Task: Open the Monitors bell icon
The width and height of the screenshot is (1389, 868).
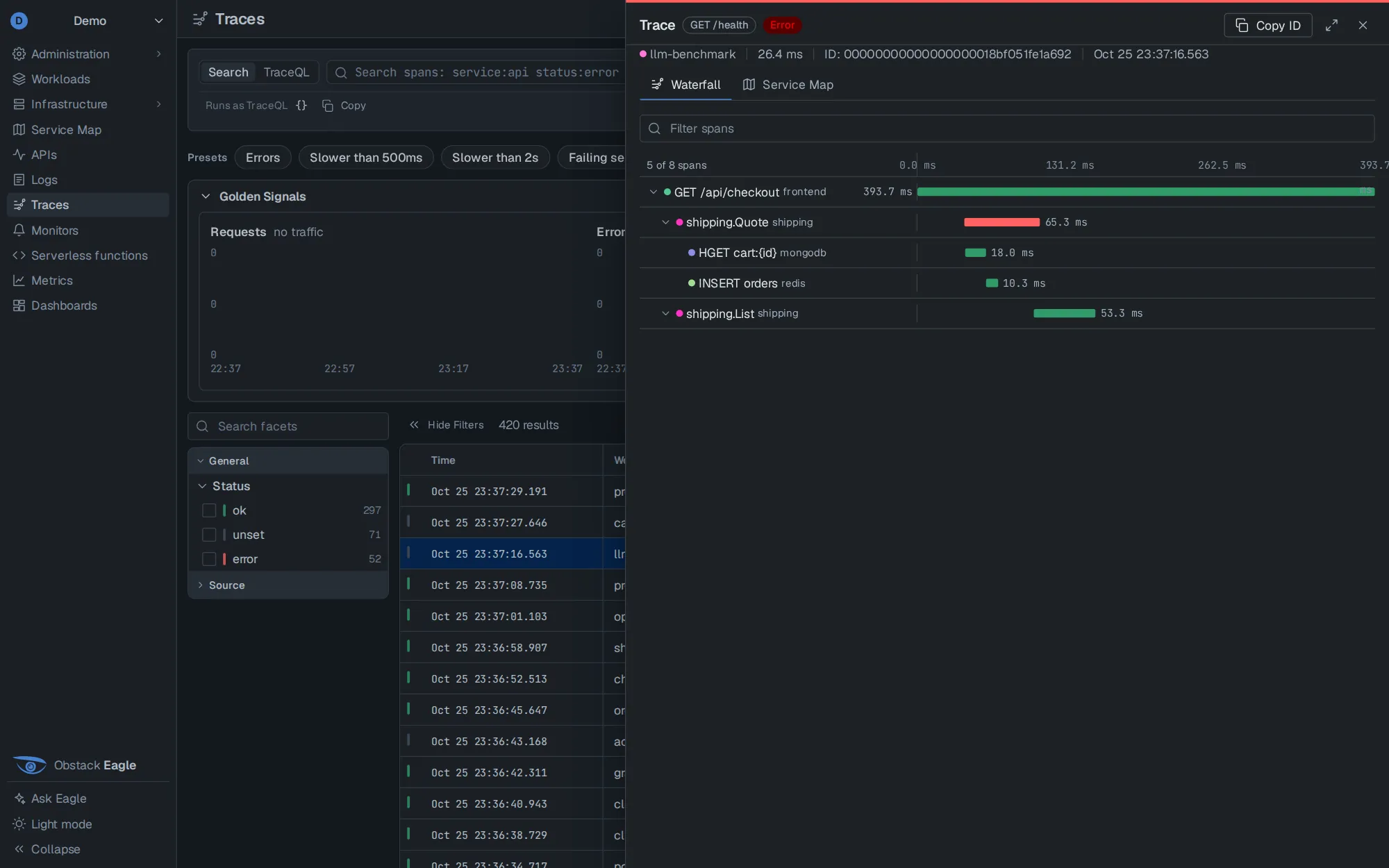Action: coord(19,231)
